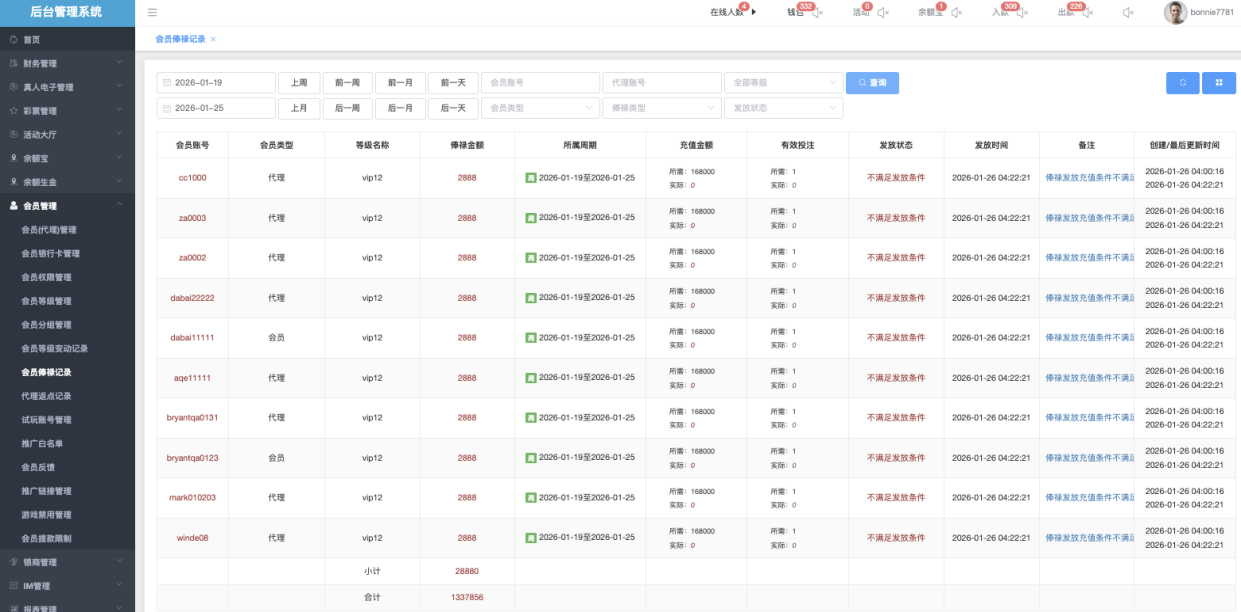Open 会员等级管理 in the sidebar

pyautogui.click(x=46, y=301)
